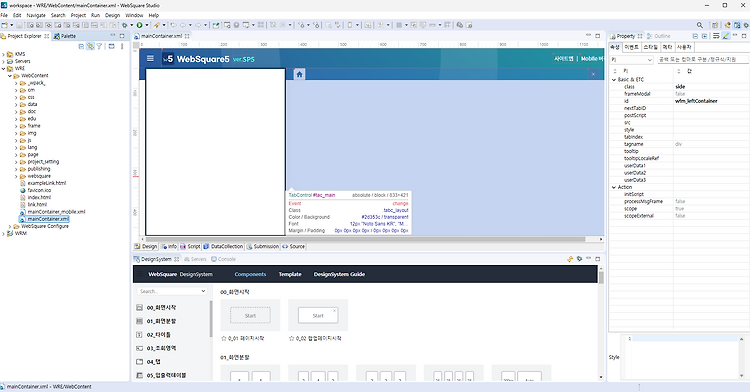
Task: Click DesignSystem settings gear icon
Action: click(579, 259)
